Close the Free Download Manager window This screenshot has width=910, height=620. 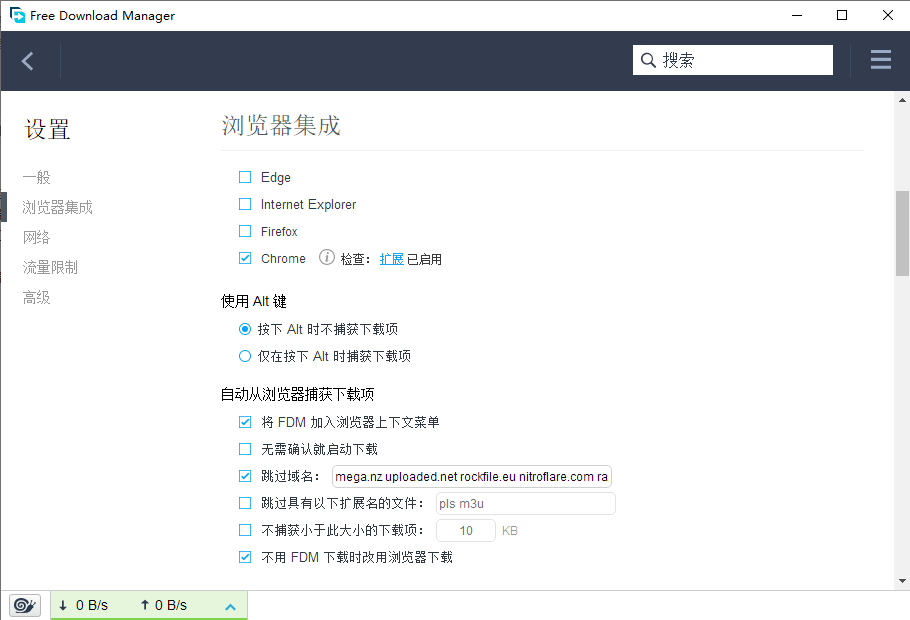(887, 15)
